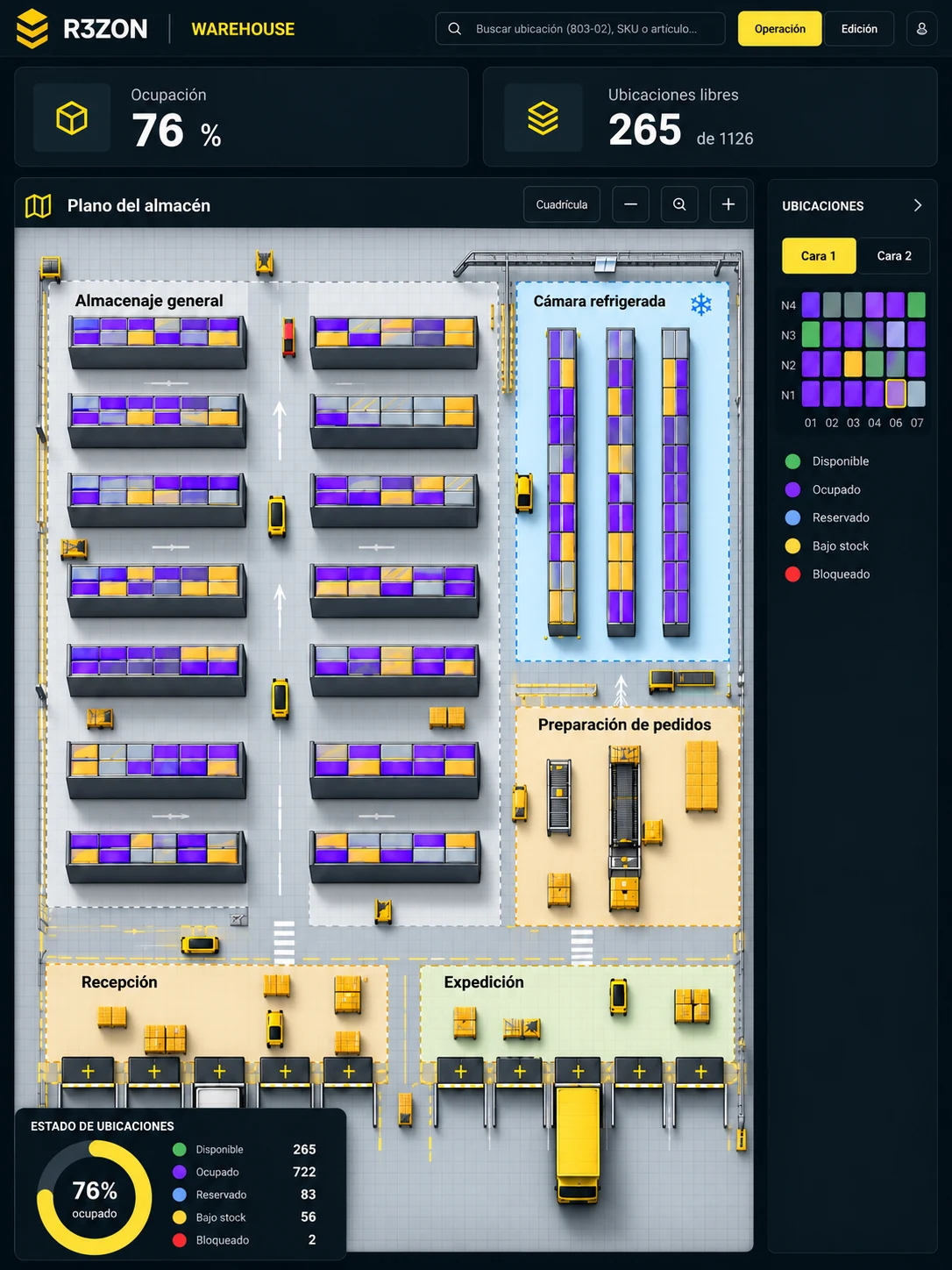Click the layers icon in Ubicaciones libres card
952x1270 pixels.
pos(543,118)
